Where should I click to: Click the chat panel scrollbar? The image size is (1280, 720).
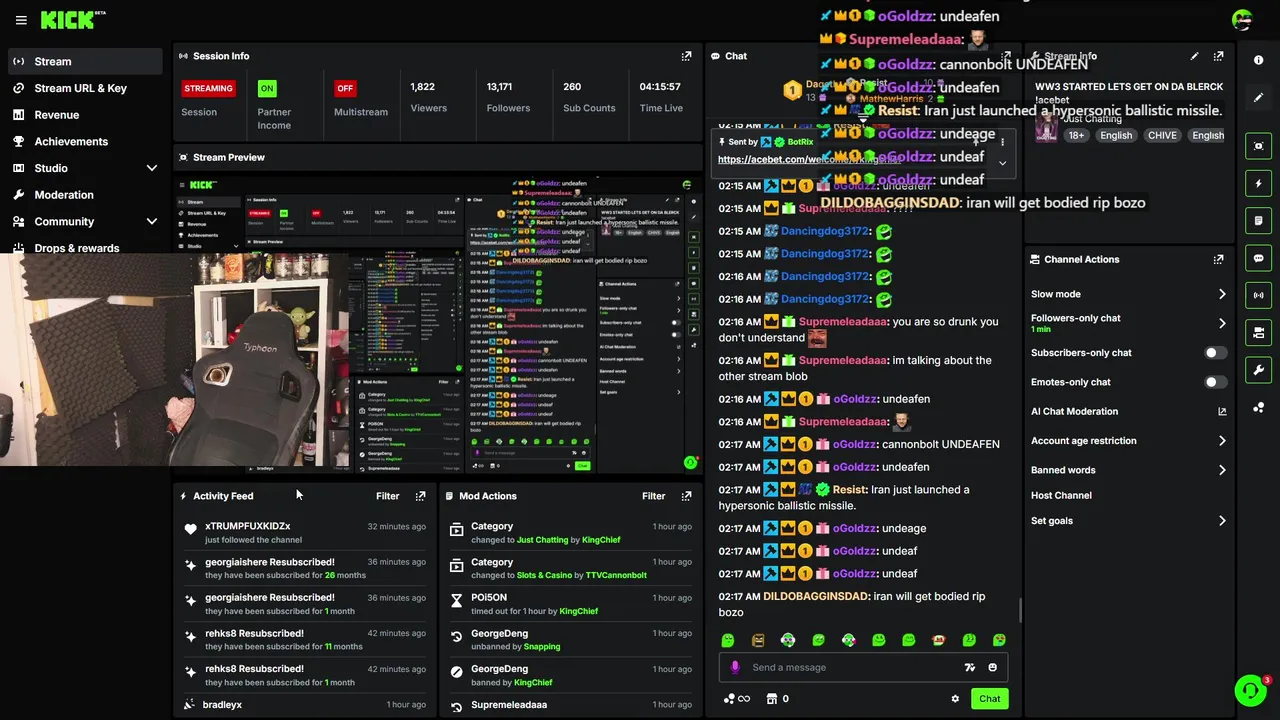[x=1019, y=609]
